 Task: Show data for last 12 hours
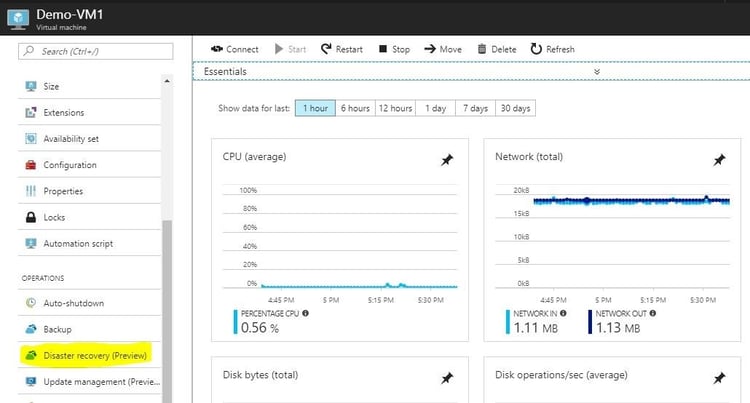pyautogui.click(x=396, y=108)
